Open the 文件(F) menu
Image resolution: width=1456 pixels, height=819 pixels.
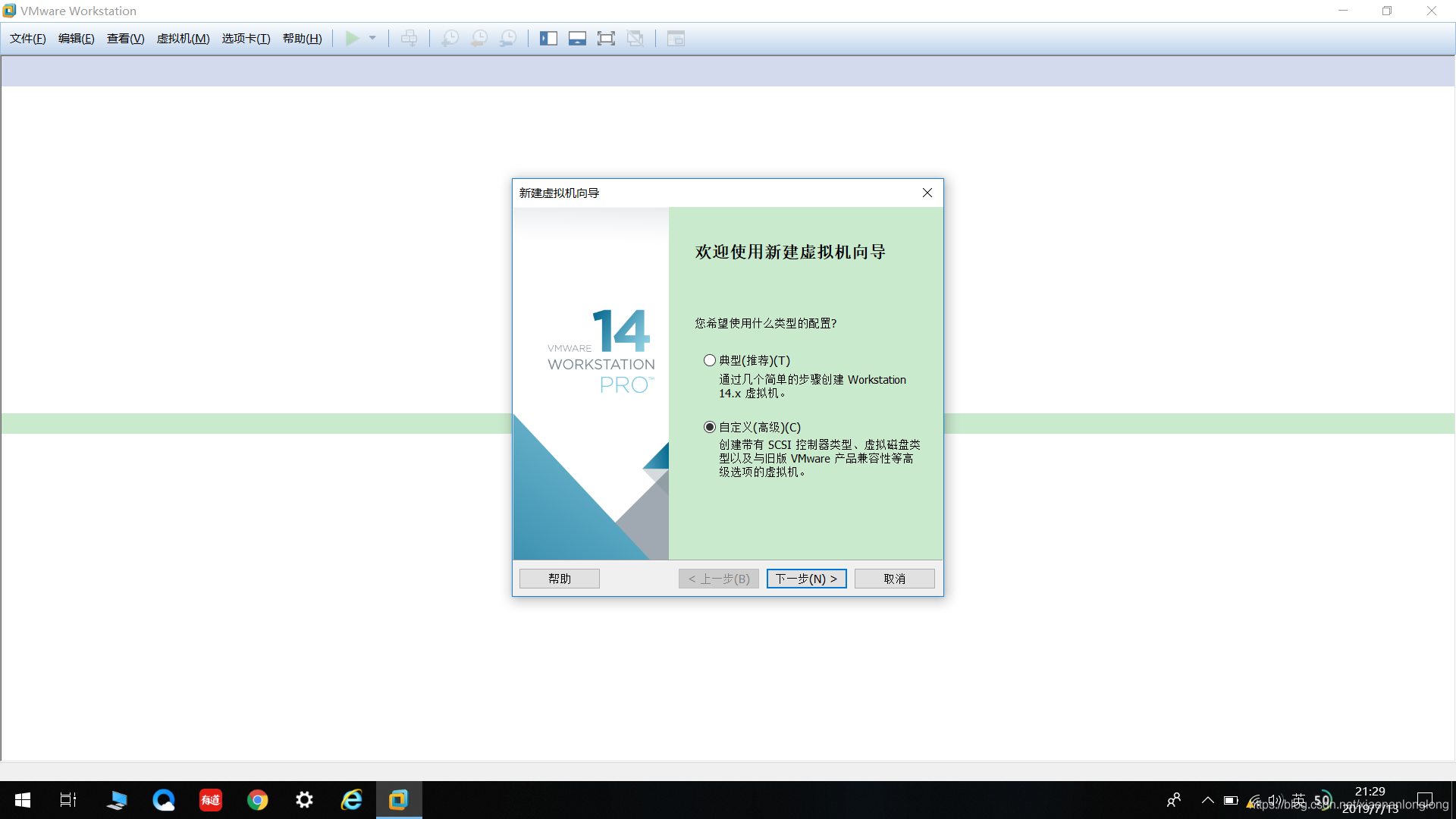[x=28, y=39]
